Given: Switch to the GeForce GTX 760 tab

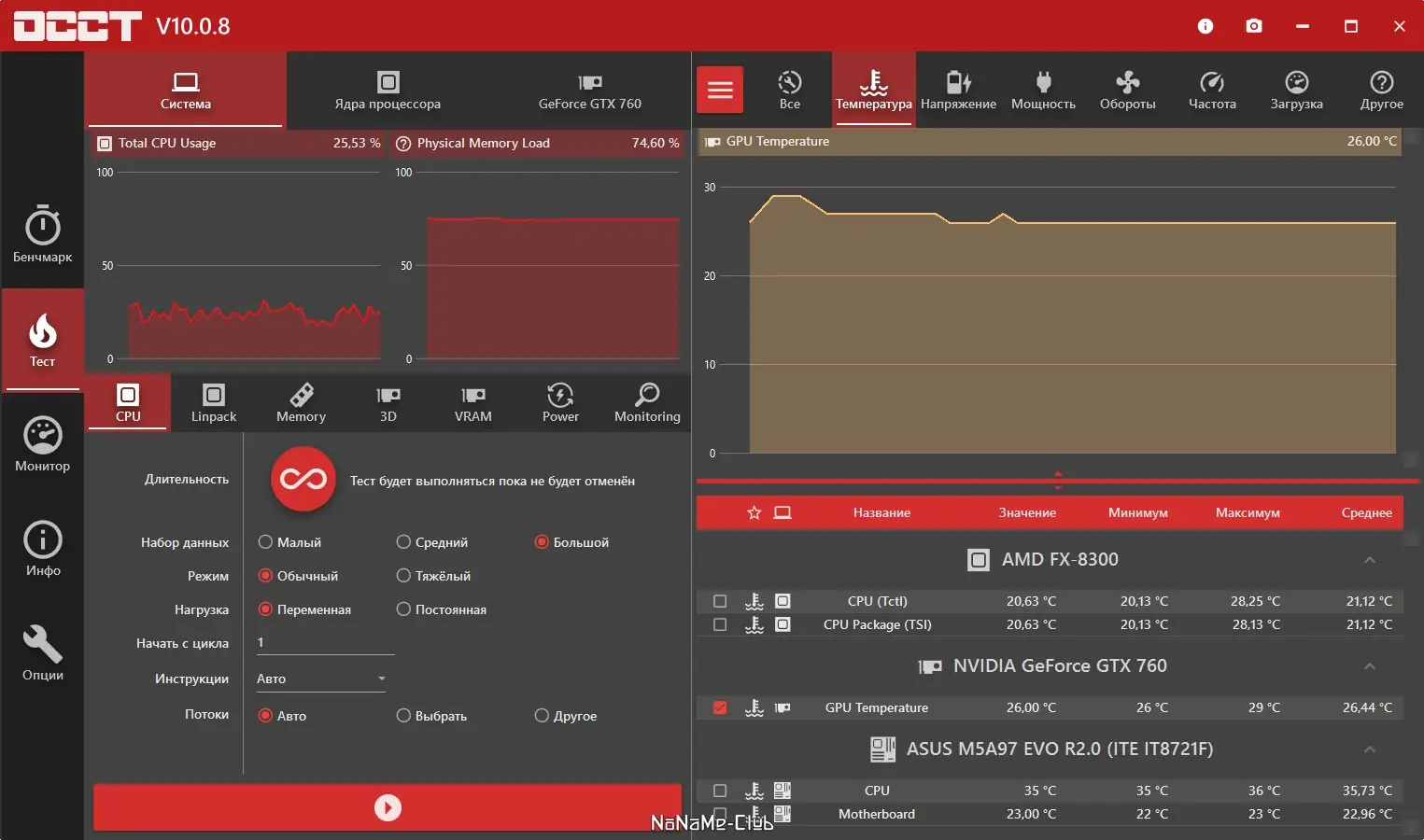Looking at the screenshot, I should tap(589, 90).
